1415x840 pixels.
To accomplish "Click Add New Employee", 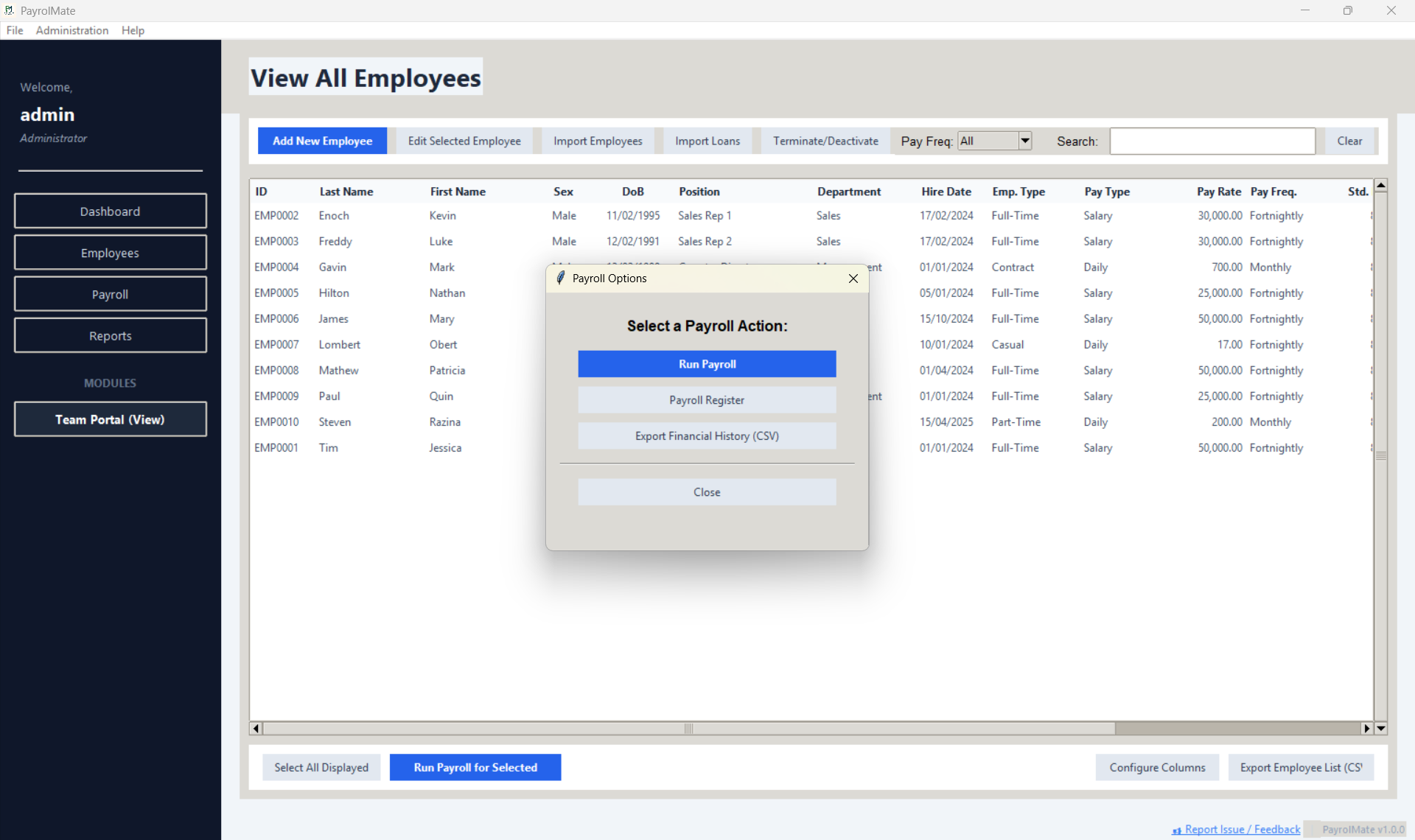I will (x=322, y=141).
